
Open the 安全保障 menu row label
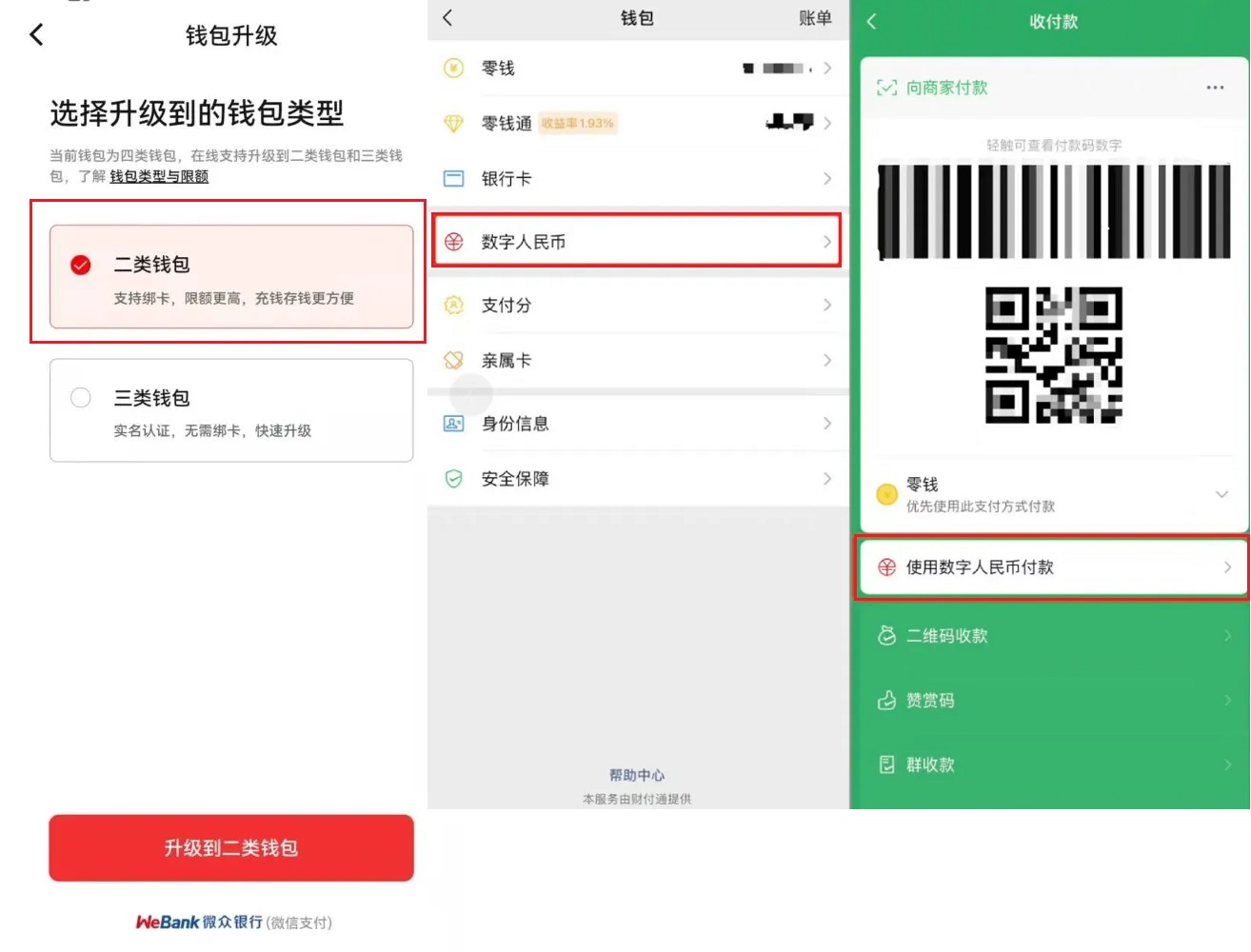coord(515,478)
